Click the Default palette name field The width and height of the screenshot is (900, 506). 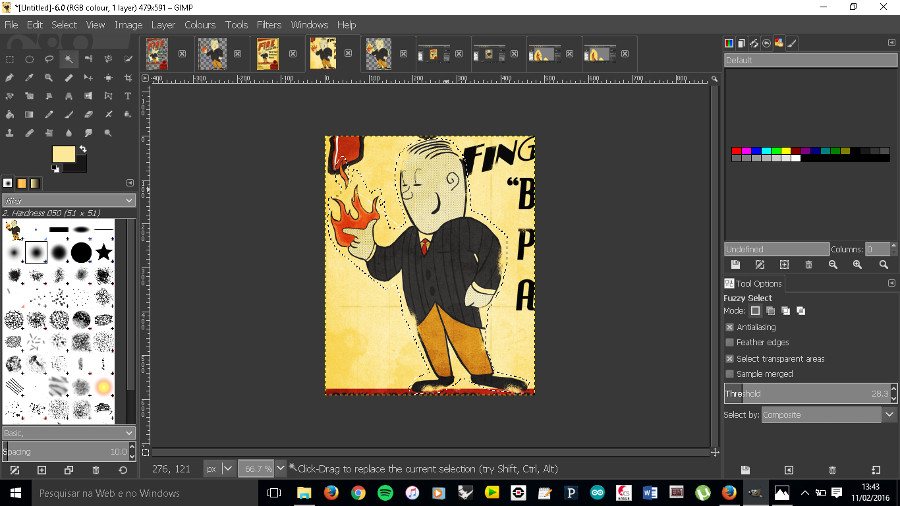[810, 60]
